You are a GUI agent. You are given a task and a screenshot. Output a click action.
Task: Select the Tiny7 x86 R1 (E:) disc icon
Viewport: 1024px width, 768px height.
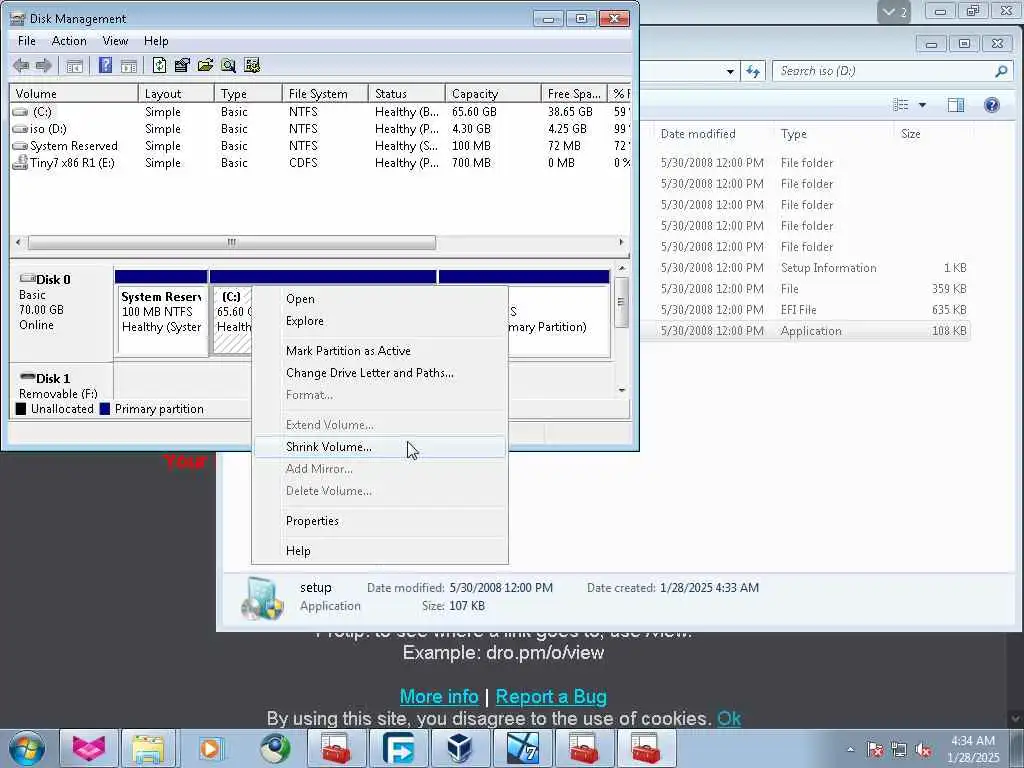[20, 162]
